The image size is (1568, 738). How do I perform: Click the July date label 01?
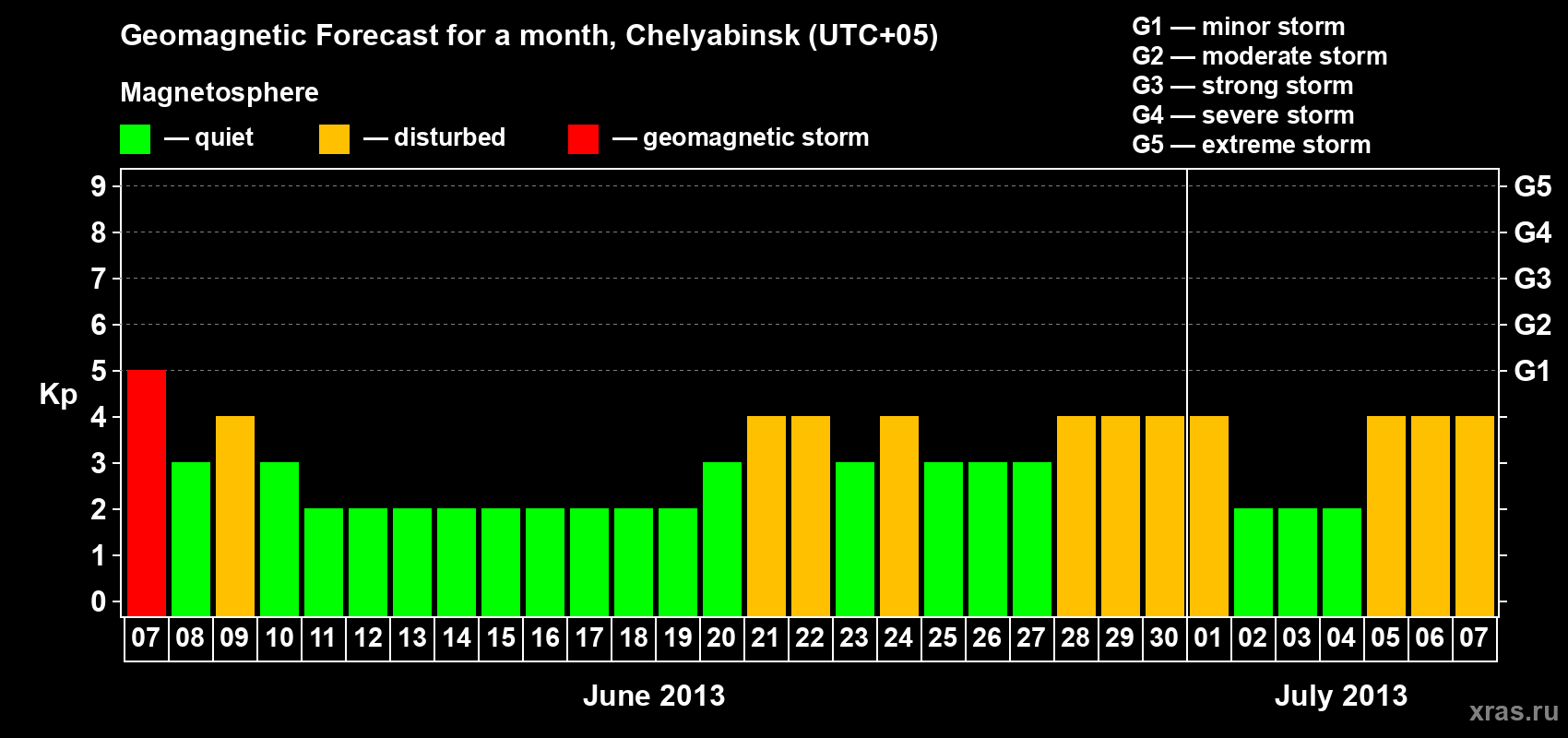pyautogui.click(x=1208, y=637)
